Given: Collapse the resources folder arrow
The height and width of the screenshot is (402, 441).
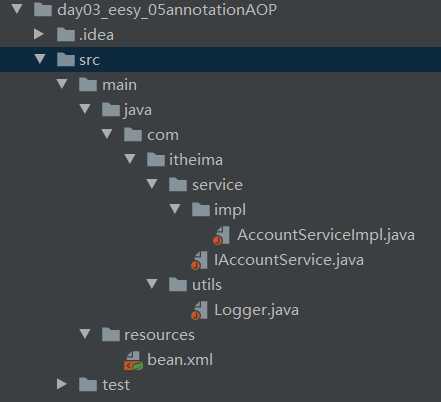Looking at the screenshot, I should tap(85, 334).
